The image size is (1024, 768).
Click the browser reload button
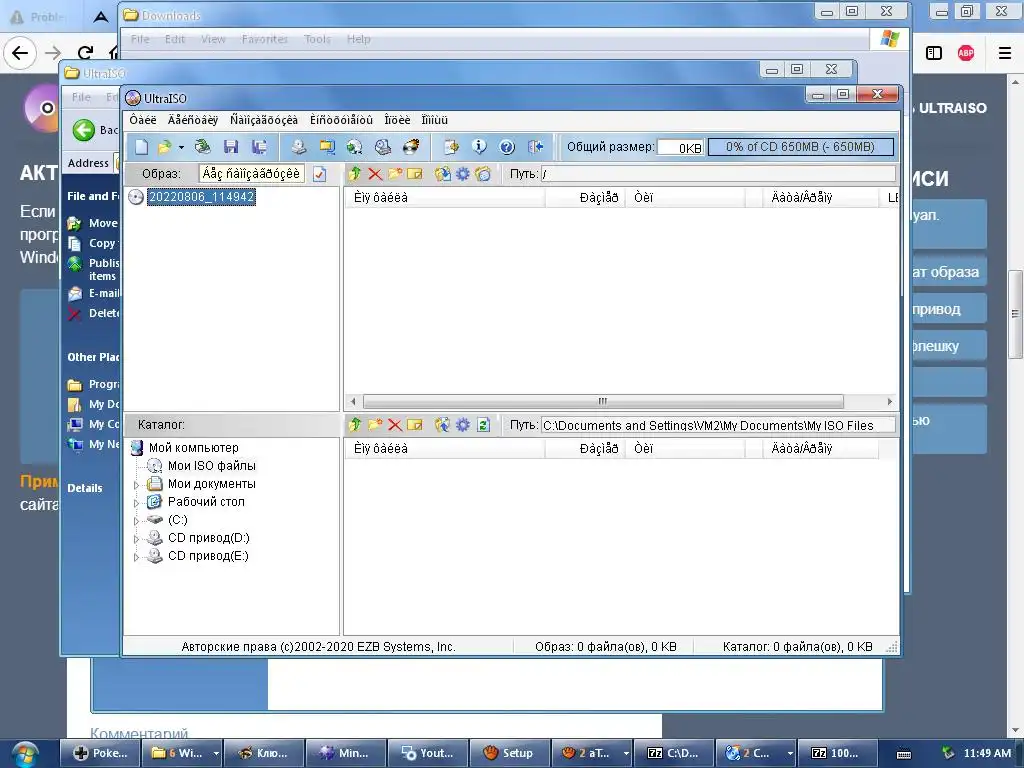tap(85, 52)
